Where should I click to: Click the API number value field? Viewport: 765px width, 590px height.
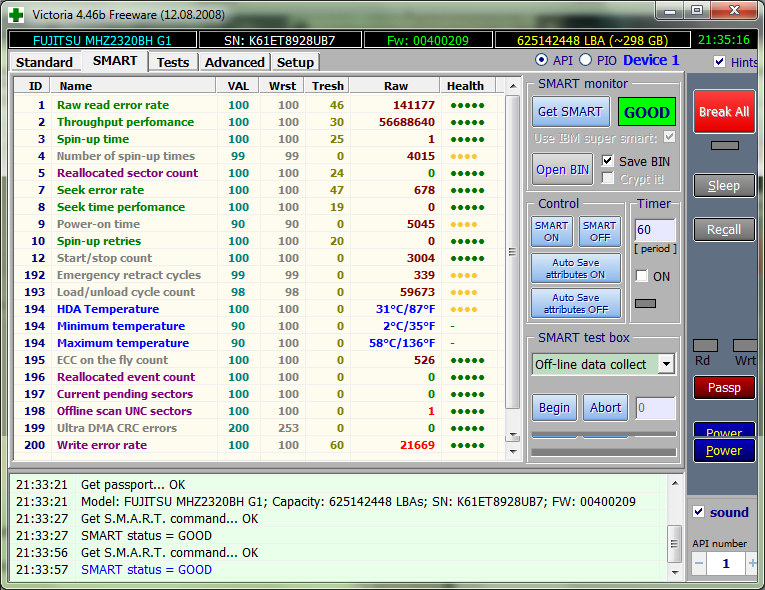click(725, 564)
